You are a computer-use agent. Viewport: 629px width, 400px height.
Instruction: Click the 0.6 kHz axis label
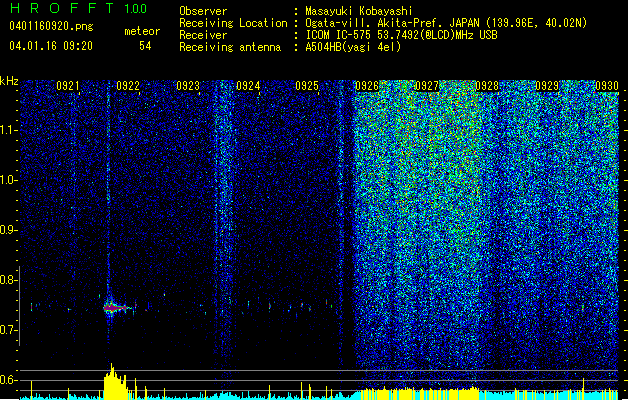pyautogui.click(x=9, y=380)
